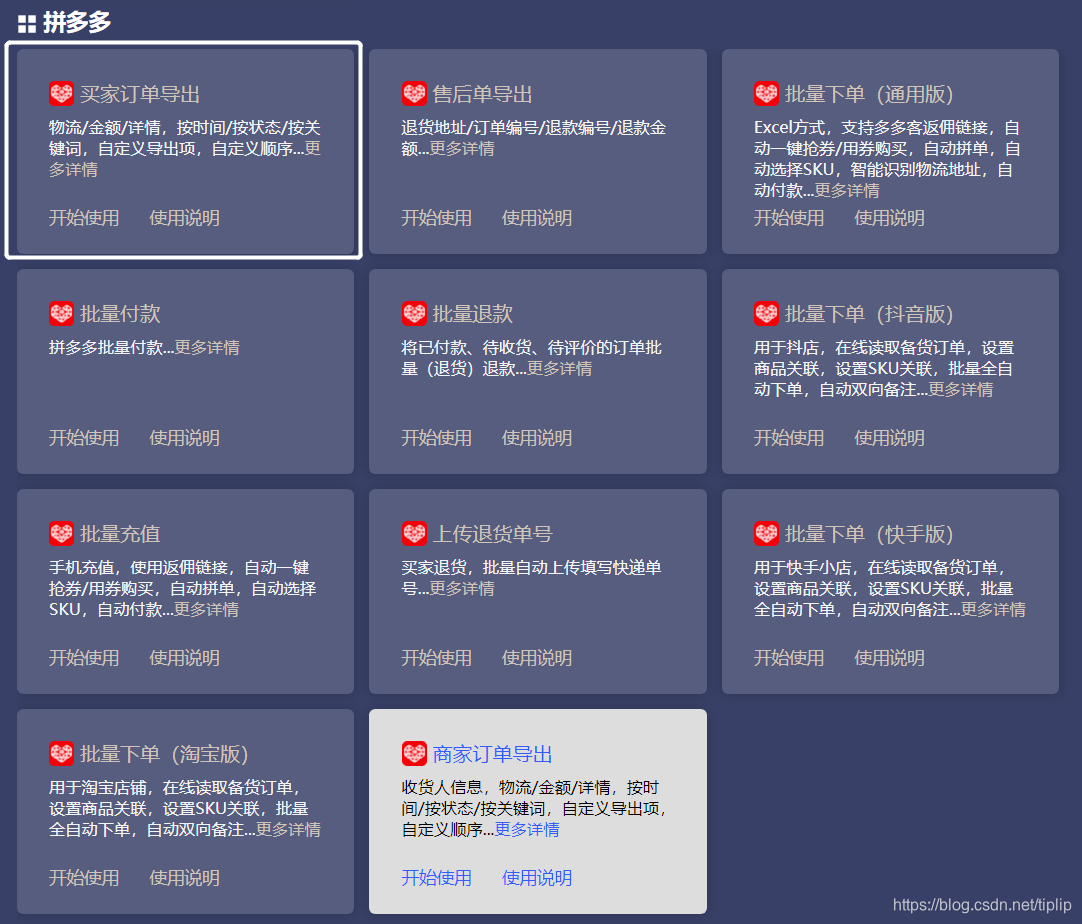Click 使用说明 on 批量下单（通用版） card
Viewport: 1082px width, 924px height.
coord(889,218)
